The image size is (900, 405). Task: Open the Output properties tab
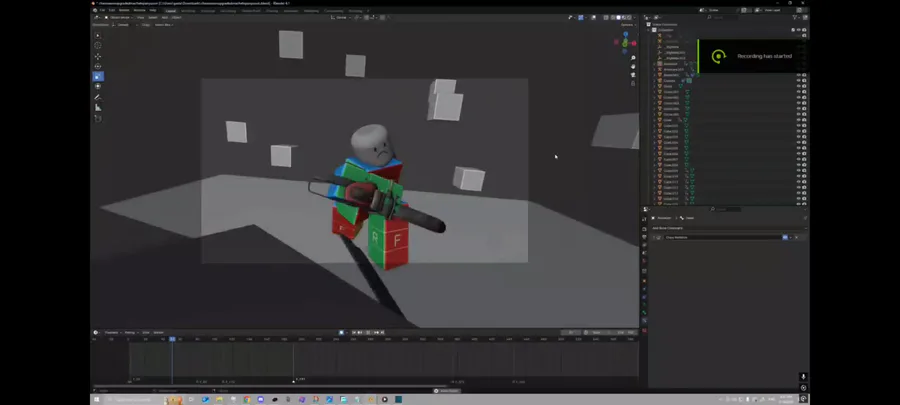(644, 237)
